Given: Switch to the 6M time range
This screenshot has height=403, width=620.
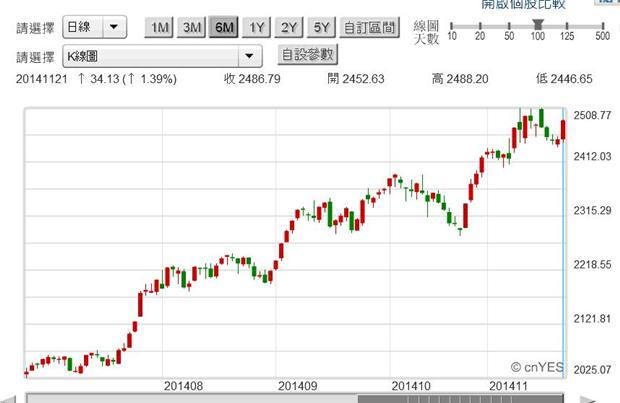Looking at the screenshot, I should tap(224, 28).
